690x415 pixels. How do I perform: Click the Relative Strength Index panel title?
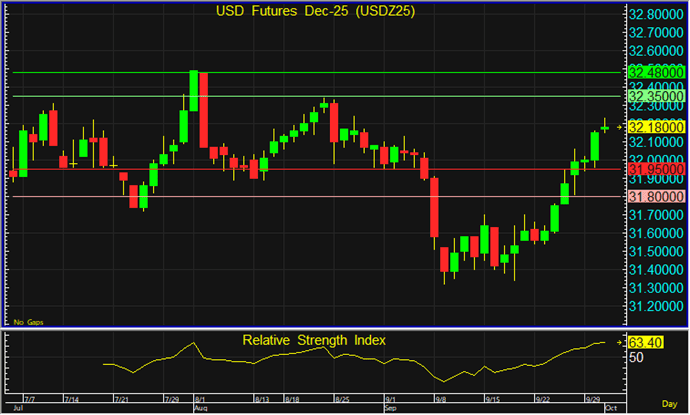[314, 340]
